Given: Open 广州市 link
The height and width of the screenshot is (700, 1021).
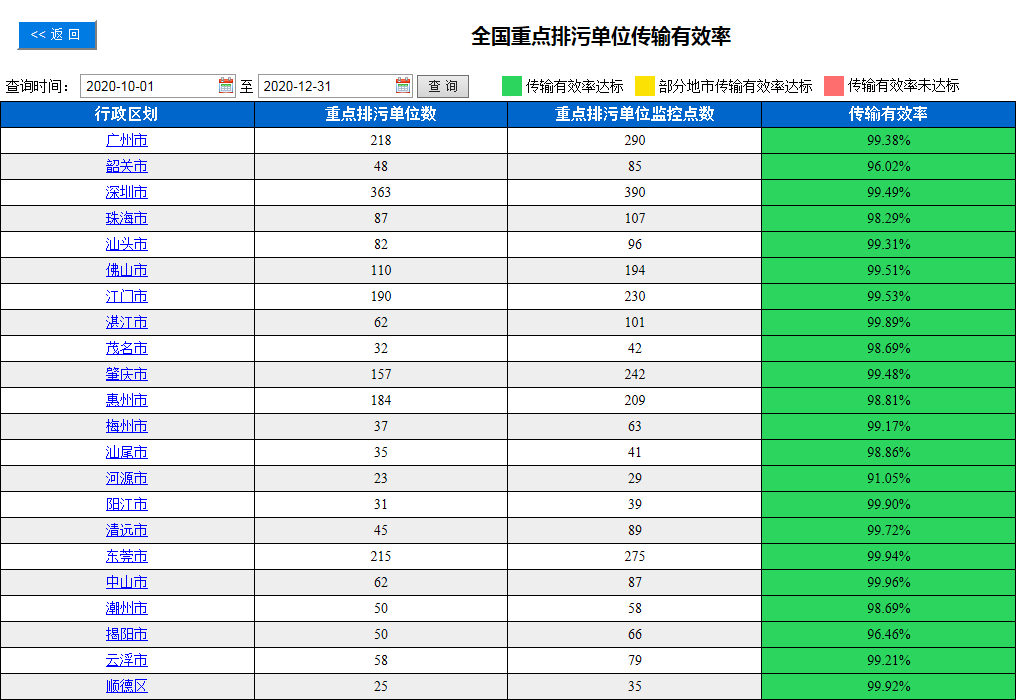Looking at the screenshot, I should (127, 140).
